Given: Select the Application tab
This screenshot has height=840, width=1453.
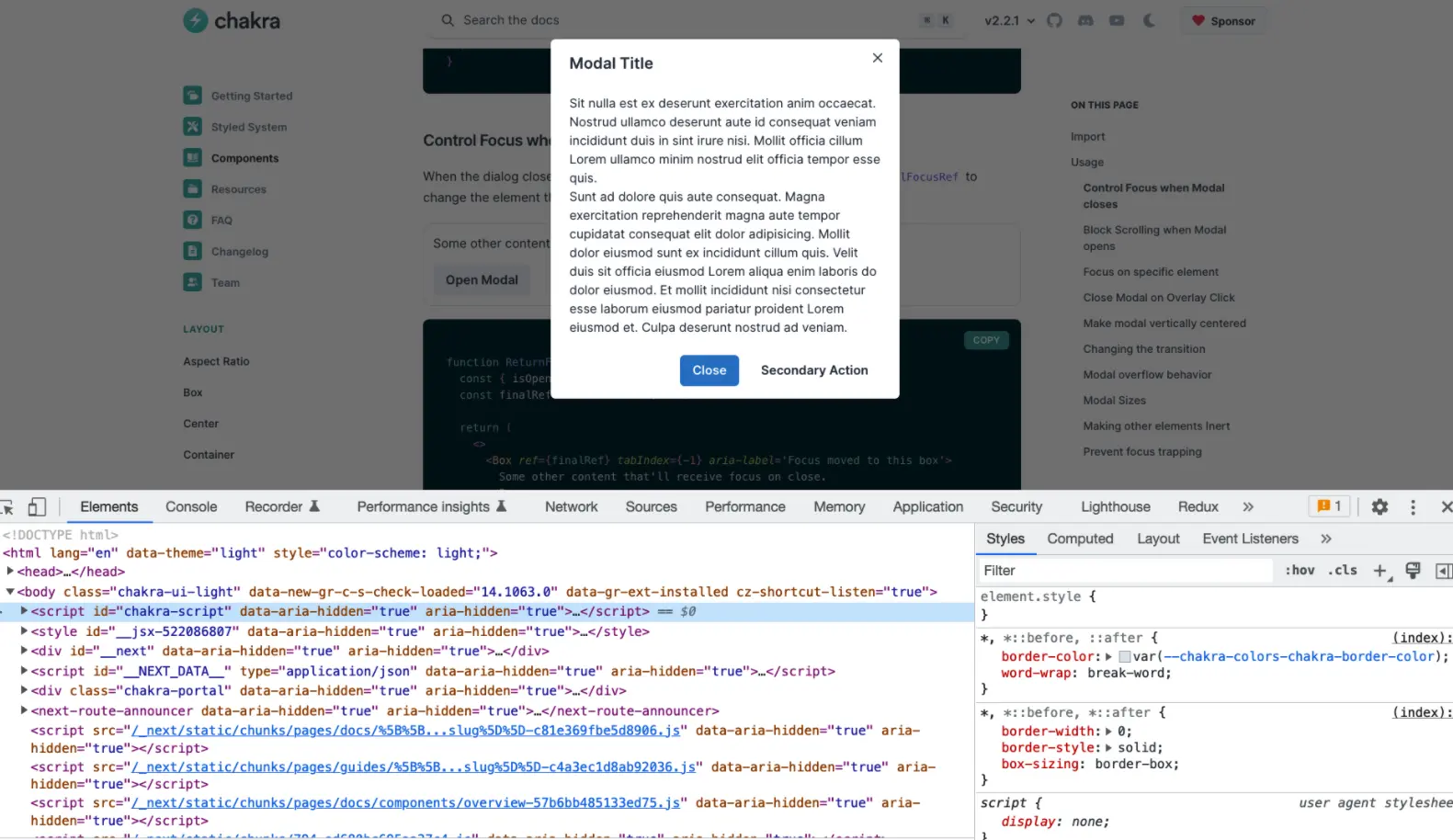Looking at the screenshot, I should (x=927, y=506).
